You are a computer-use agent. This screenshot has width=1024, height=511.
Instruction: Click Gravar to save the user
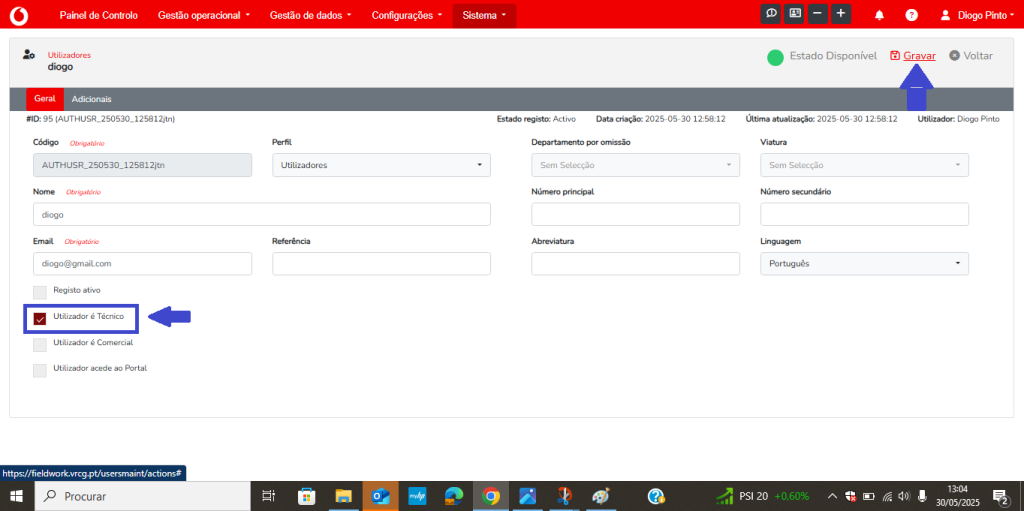[x=920, y=56]
